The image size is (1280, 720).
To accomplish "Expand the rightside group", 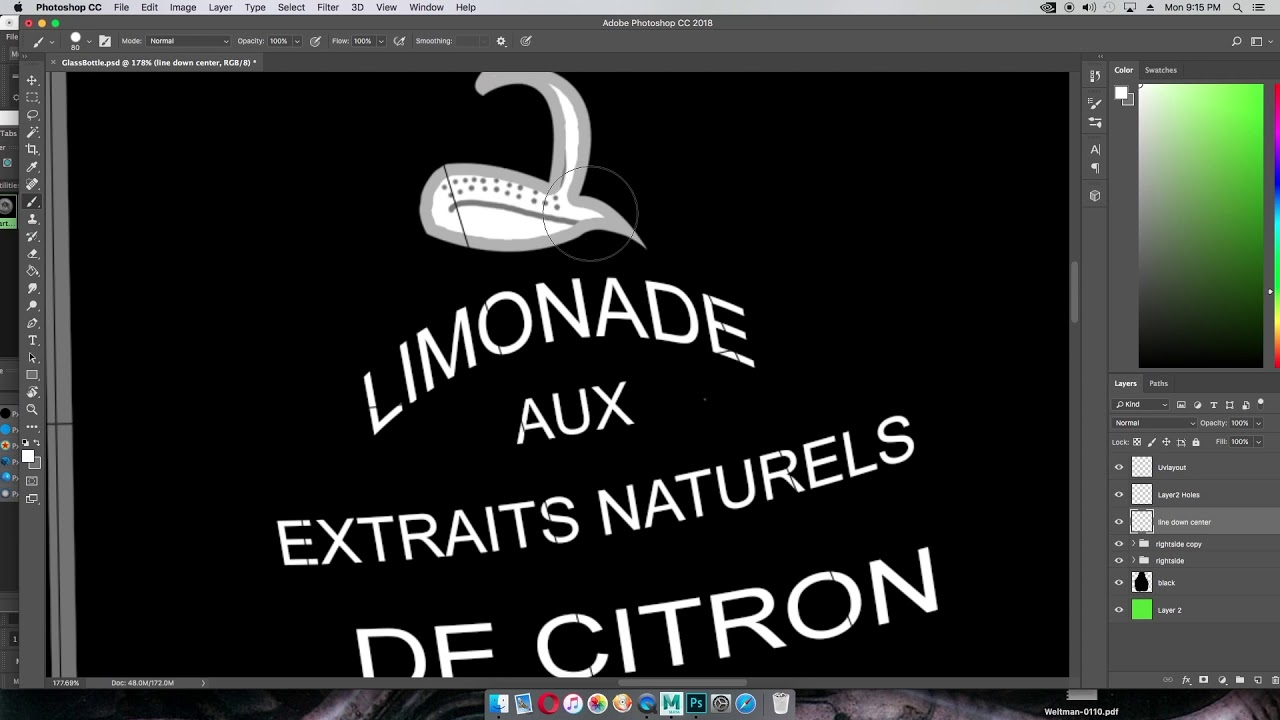I will tap(1133, 561).
